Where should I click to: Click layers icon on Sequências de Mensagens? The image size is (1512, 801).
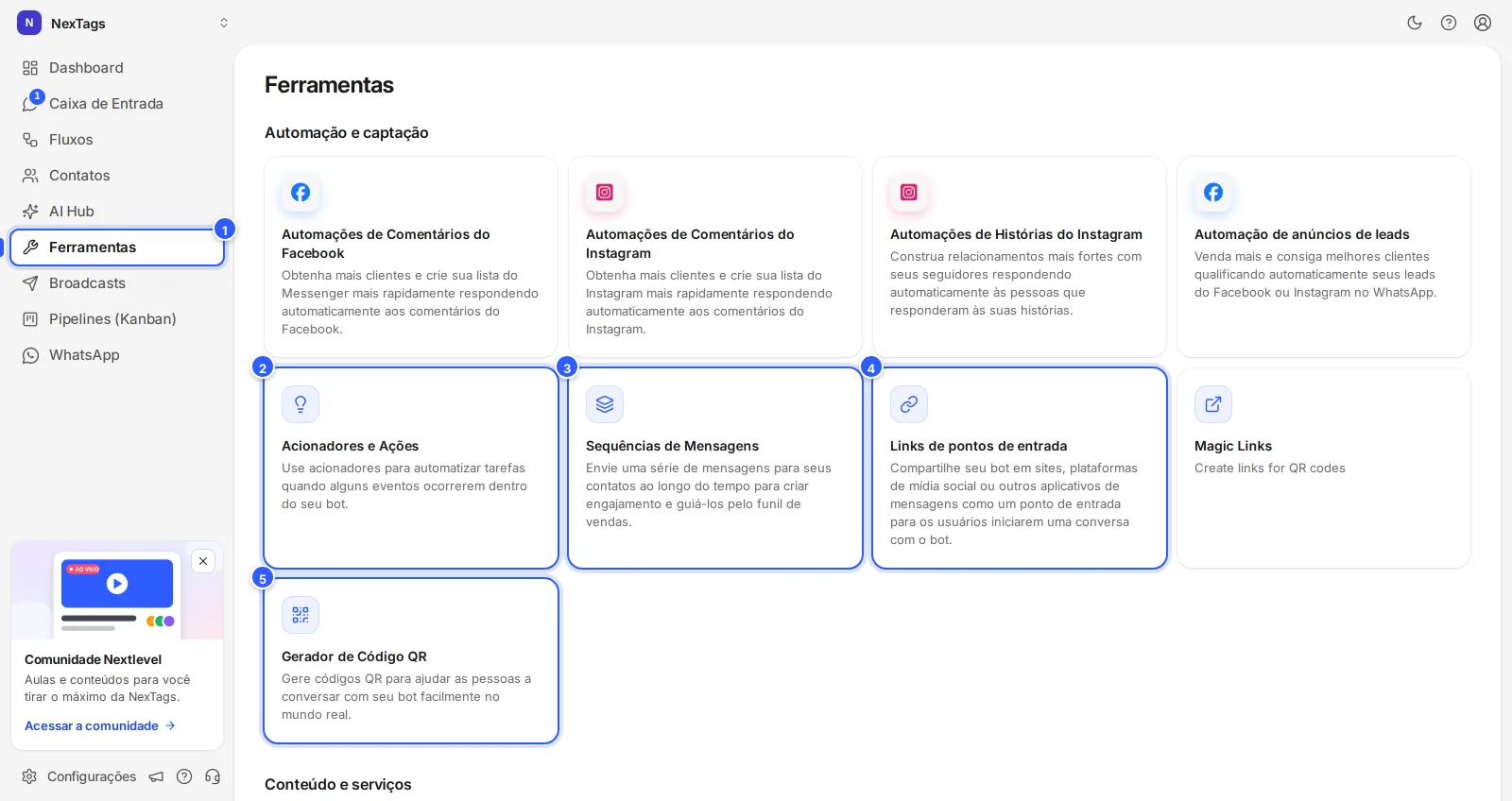coord(605,404)
